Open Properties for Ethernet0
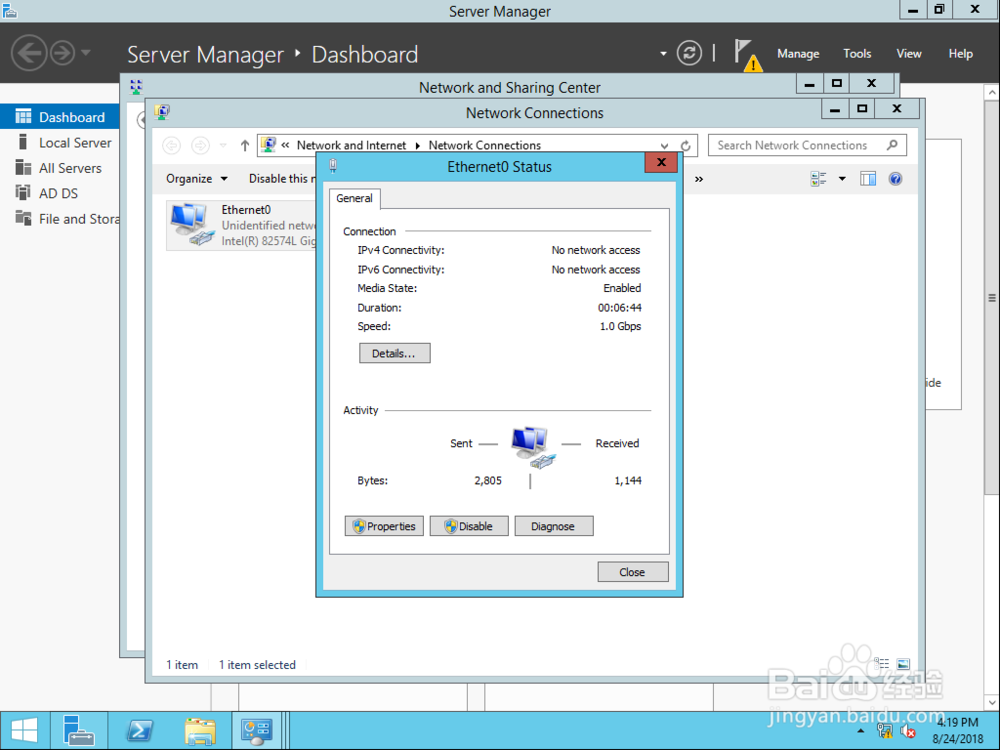Image resolution: width=1000 pixels, height=750 pixels. coord(384,526)
